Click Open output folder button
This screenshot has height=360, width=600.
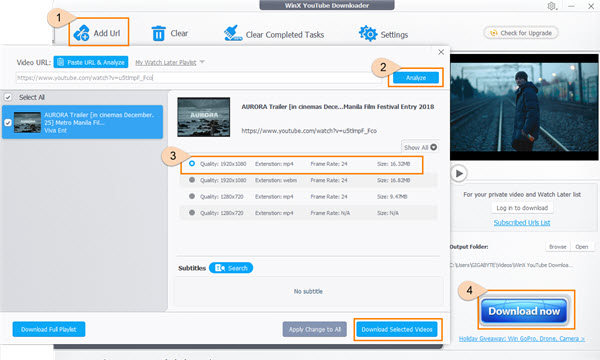[x=582, y=247]
